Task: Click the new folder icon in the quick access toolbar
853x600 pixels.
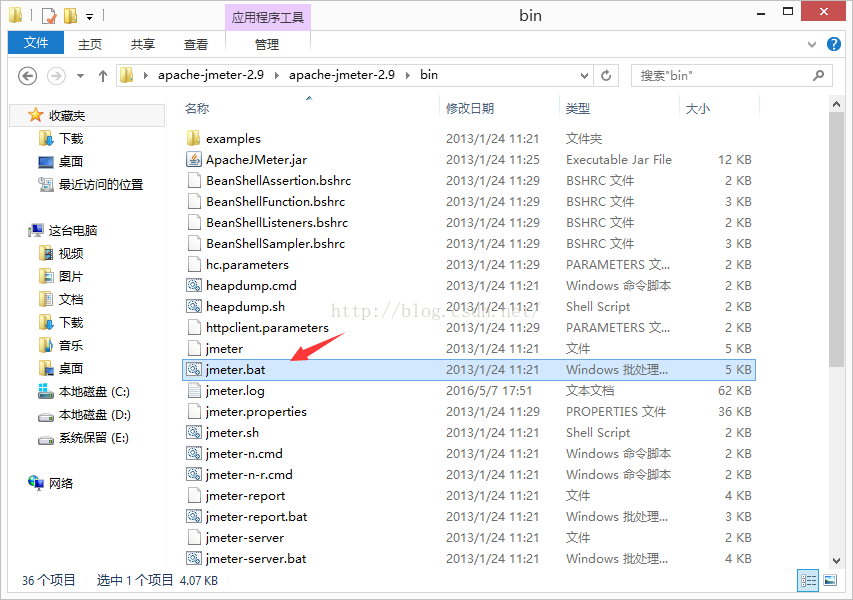Action: point(71,16)
